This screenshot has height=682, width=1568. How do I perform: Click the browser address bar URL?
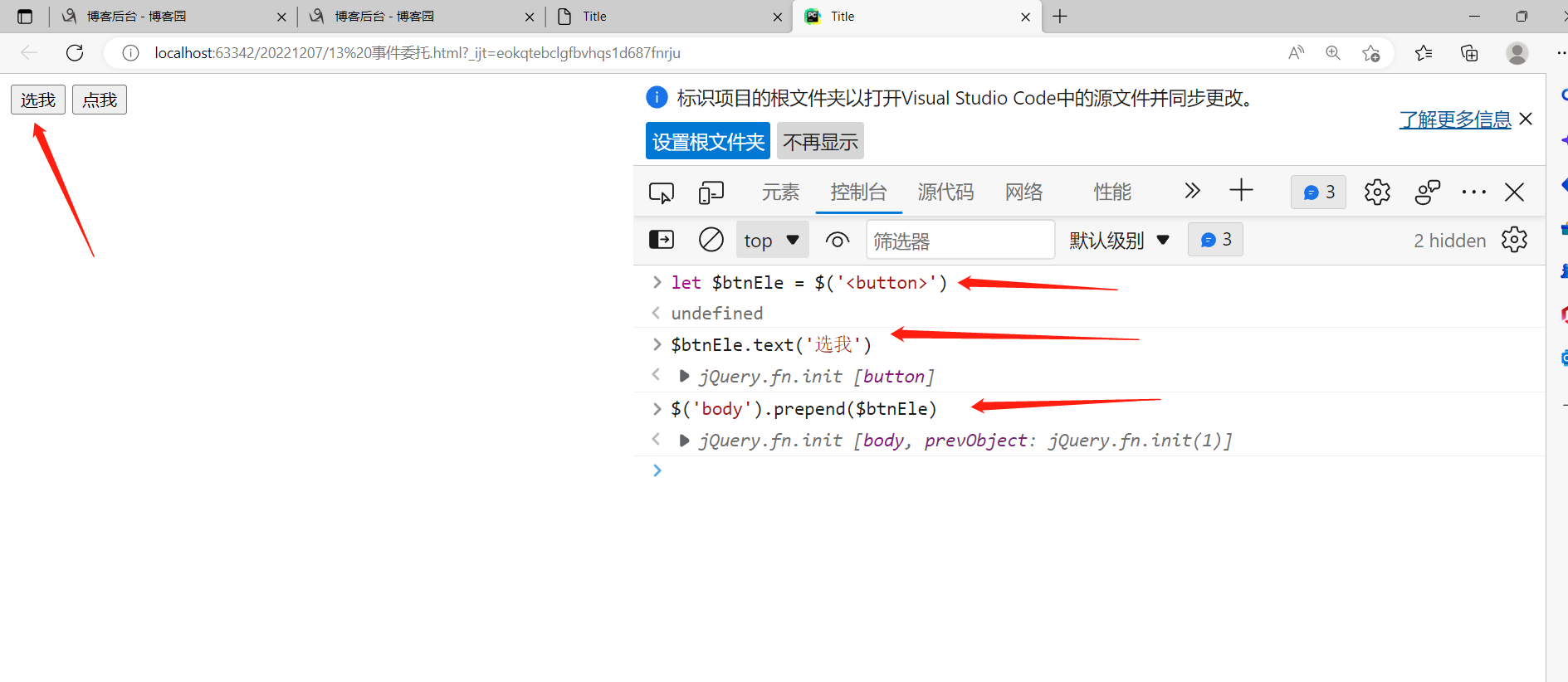418,53
